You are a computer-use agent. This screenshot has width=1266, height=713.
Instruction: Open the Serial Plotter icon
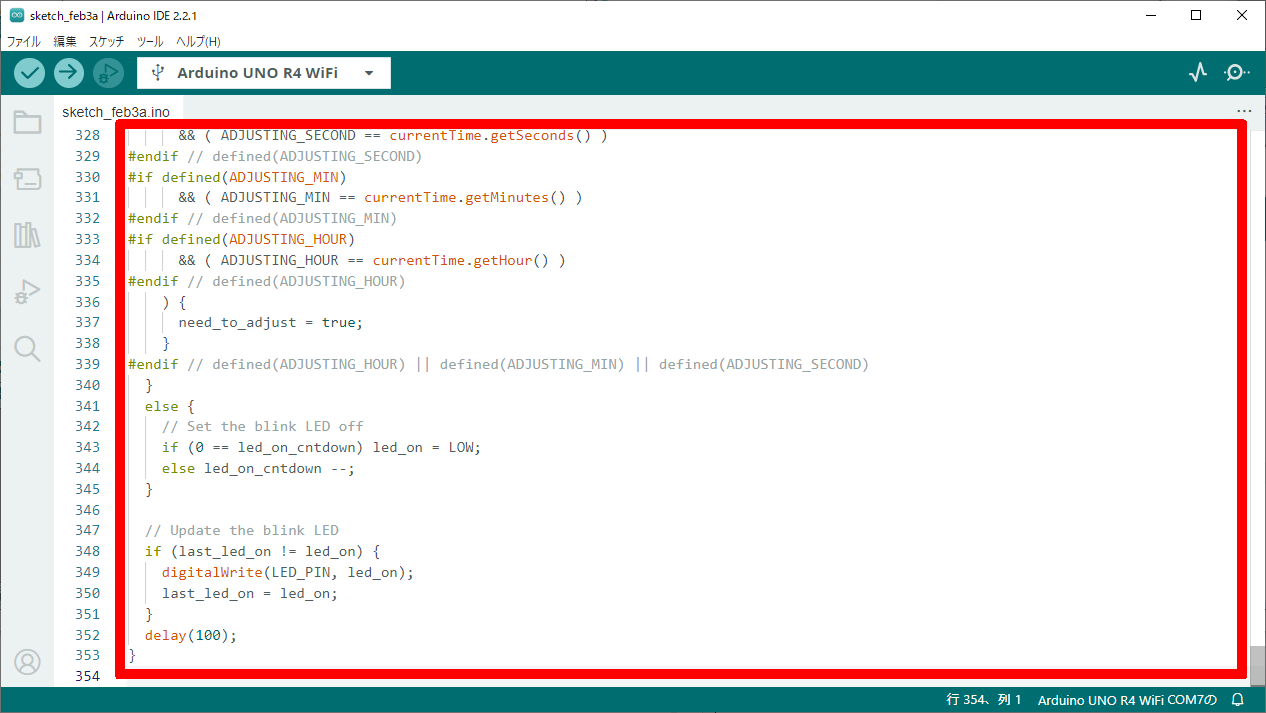[1198, 72]
